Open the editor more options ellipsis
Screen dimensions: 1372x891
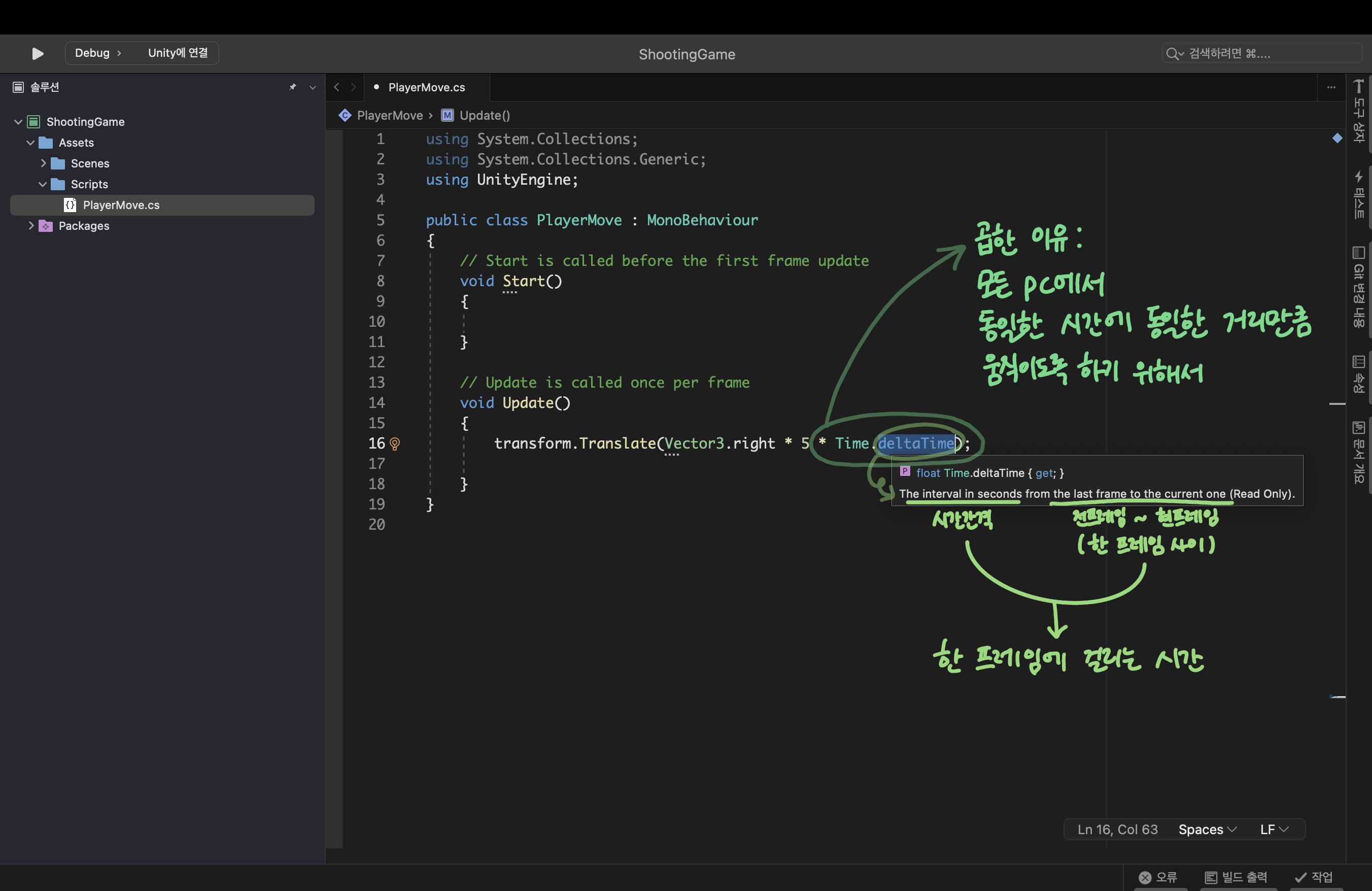(1331, 87)
